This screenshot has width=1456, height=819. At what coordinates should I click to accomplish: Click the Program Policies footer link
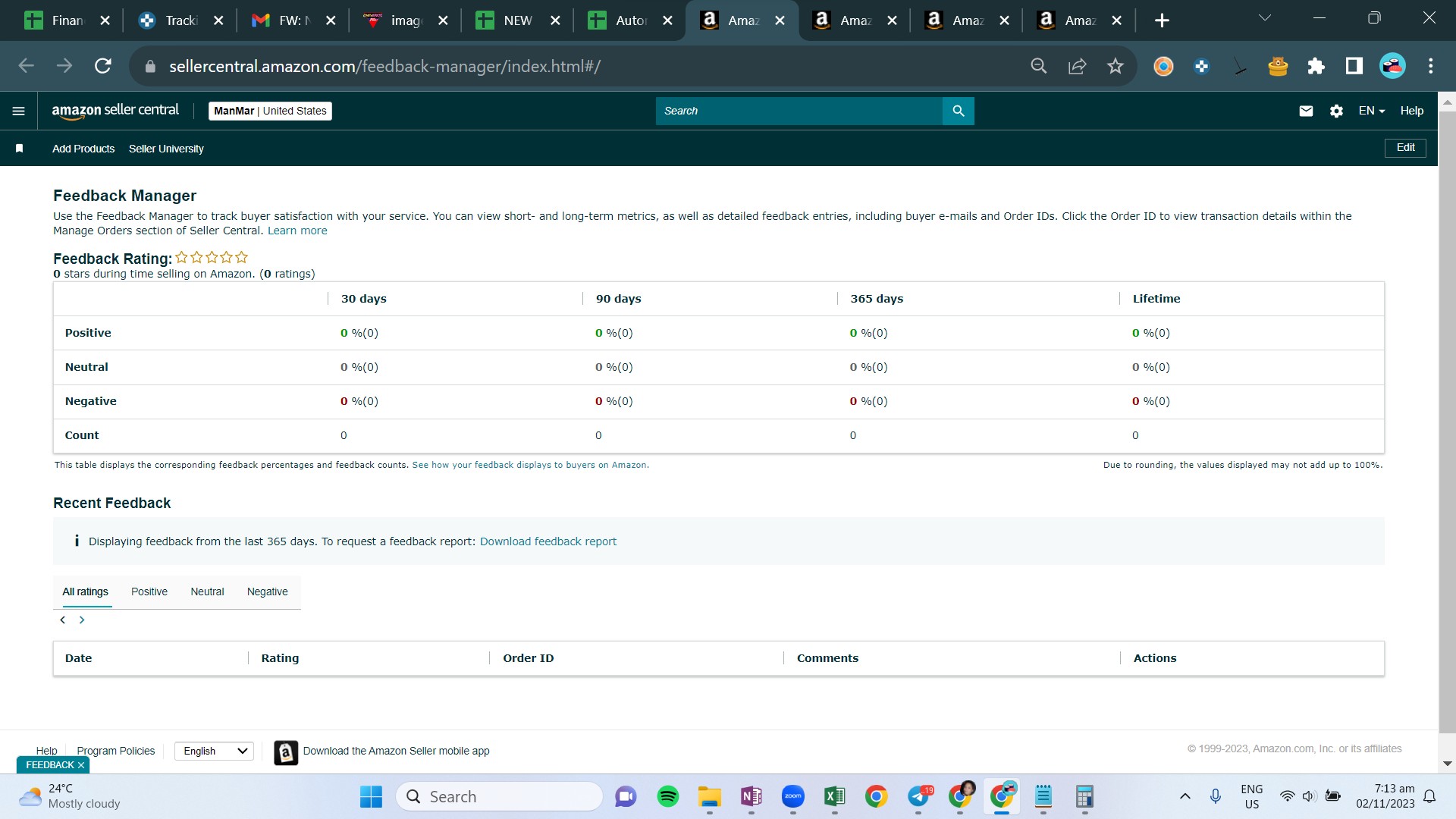pyautogui.click(x=116, y=751)
